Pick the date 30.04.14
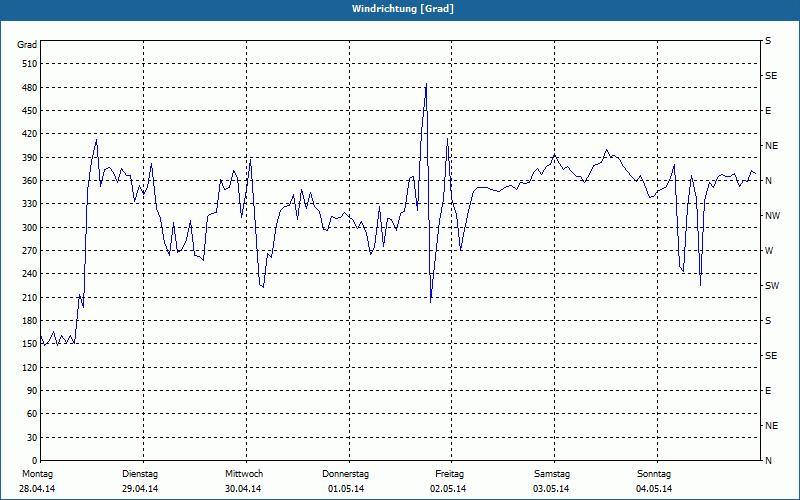800x500 pixels. [x=243, y=489]
